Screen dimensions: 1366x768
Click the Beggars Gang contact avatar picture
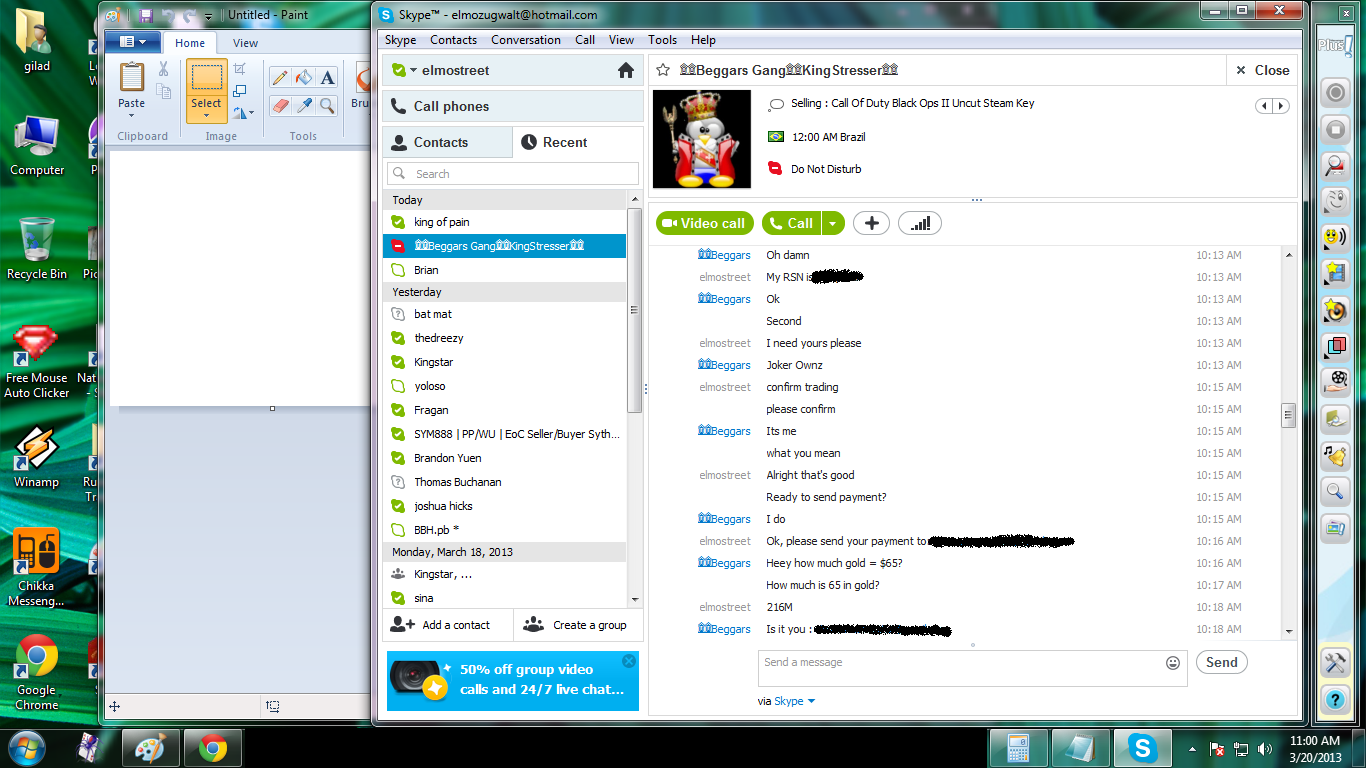coord(702,139)
